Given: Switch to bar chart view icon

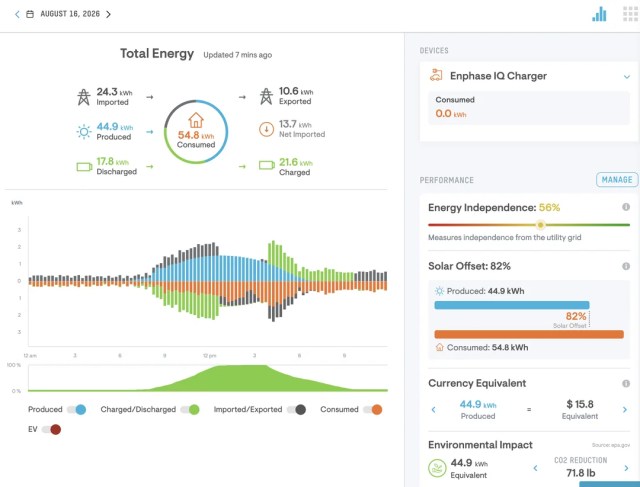Looking at the screenshot, I should click(x=599, y=14).
